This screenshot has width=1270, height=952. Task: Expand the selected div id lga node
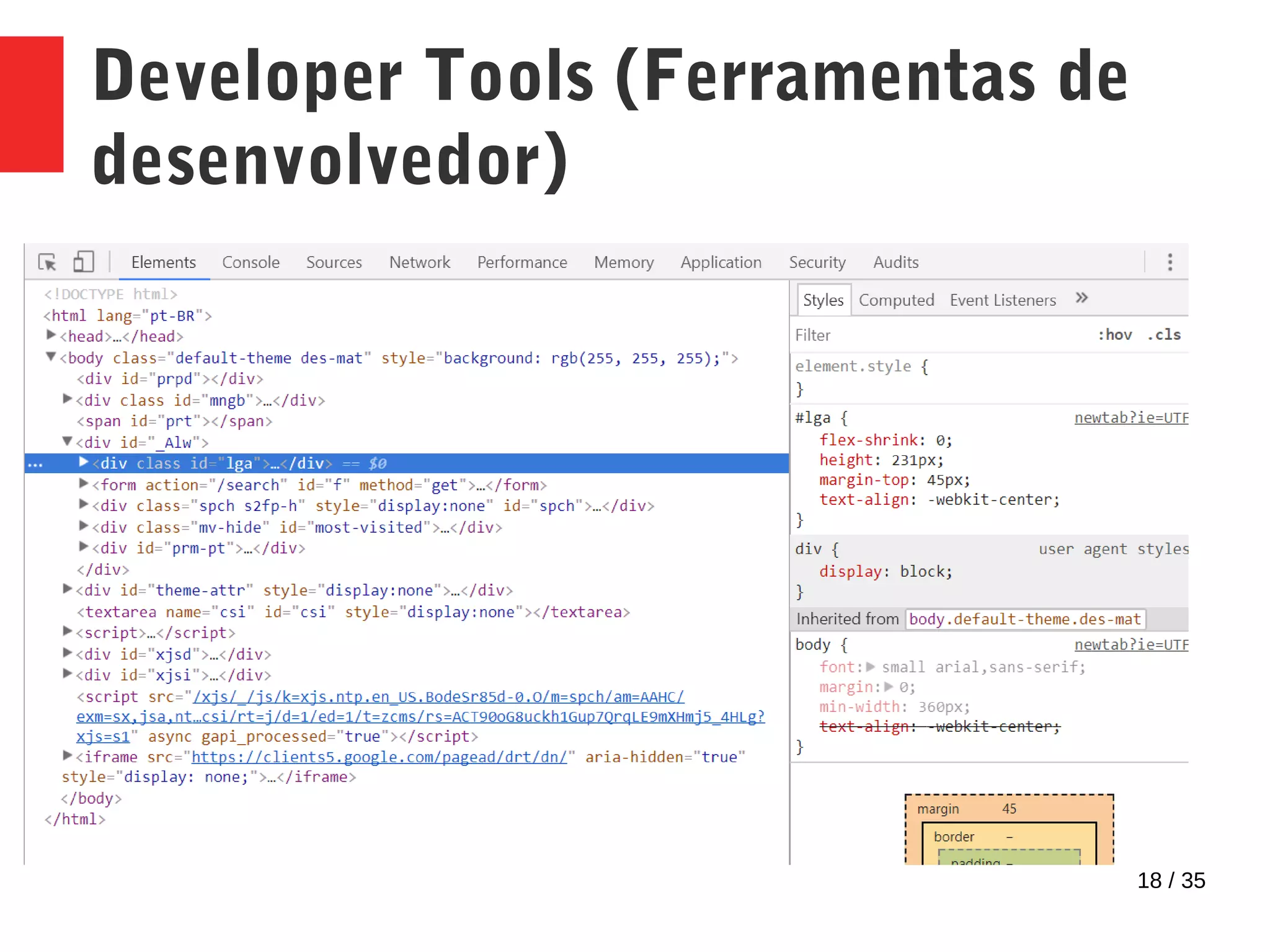coord(84,462)
